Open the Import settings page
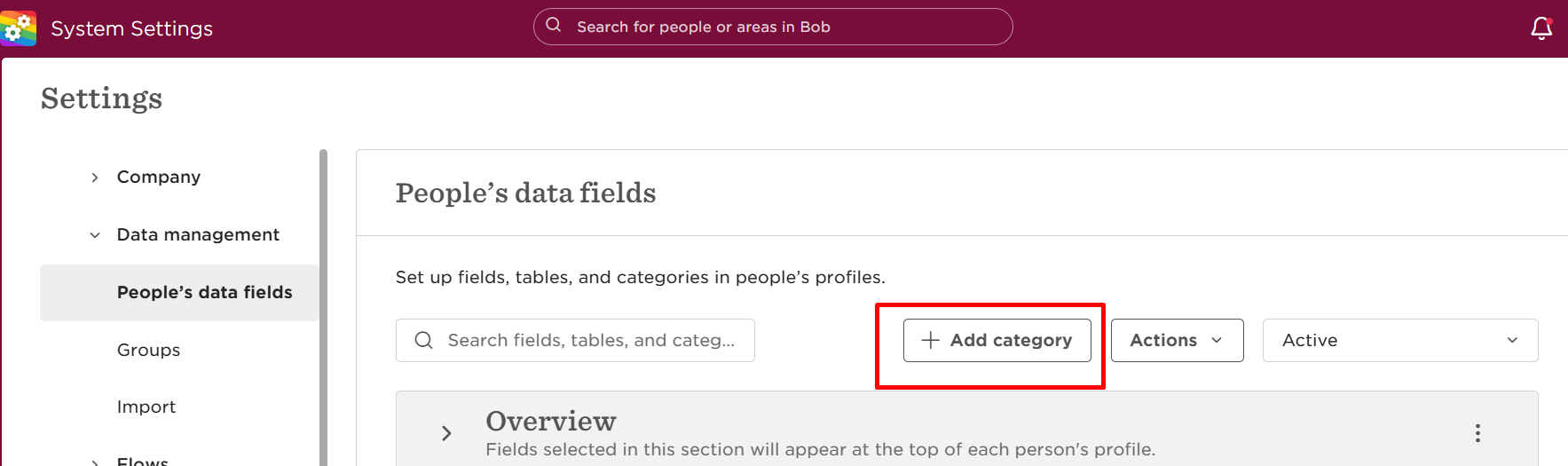This screenshot has width=1568, height=466. pos(146,407)
